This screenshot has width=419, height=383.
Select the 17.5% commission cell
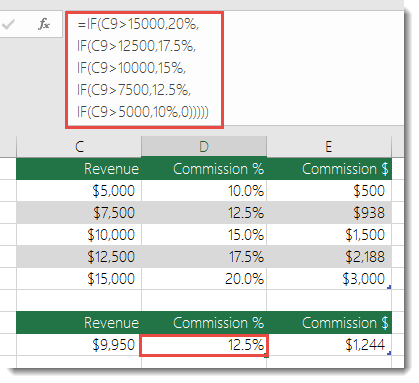(x=204, y=257)
